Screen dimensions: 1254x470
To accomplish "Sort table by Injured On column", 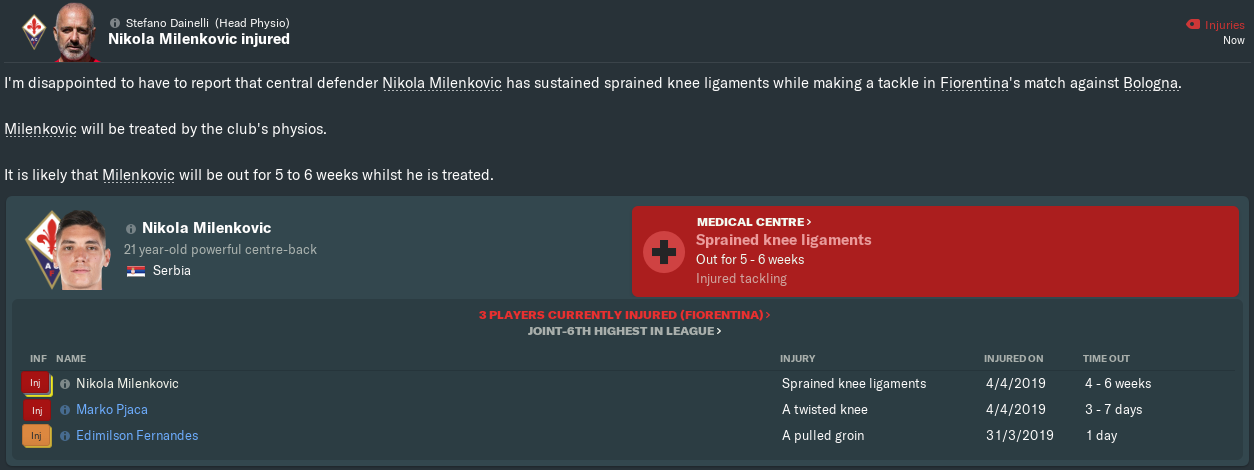I will tap(1013, 358).
